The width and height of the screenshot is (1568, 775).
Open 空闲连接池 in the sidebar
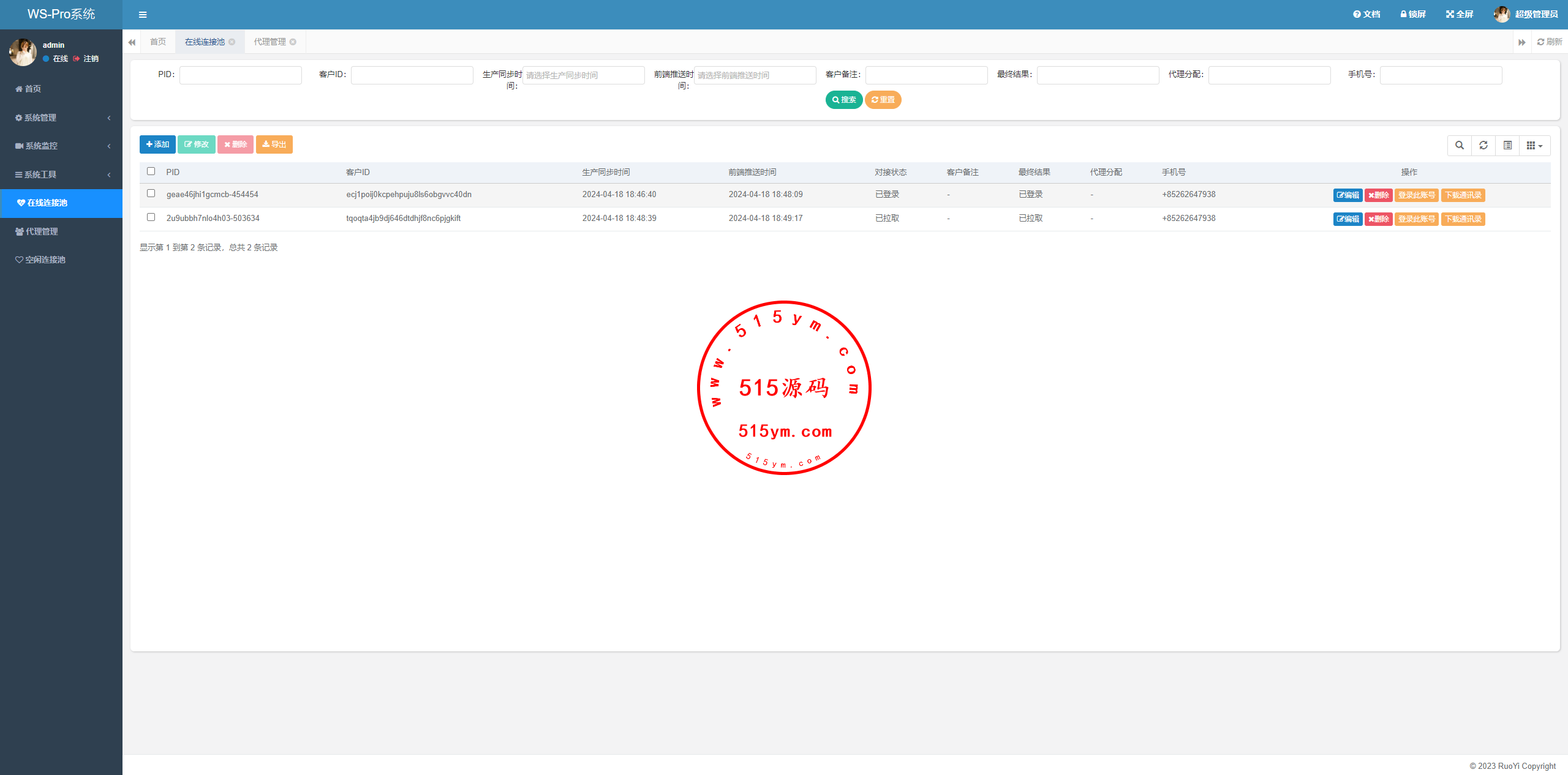[x=45, y=260]
